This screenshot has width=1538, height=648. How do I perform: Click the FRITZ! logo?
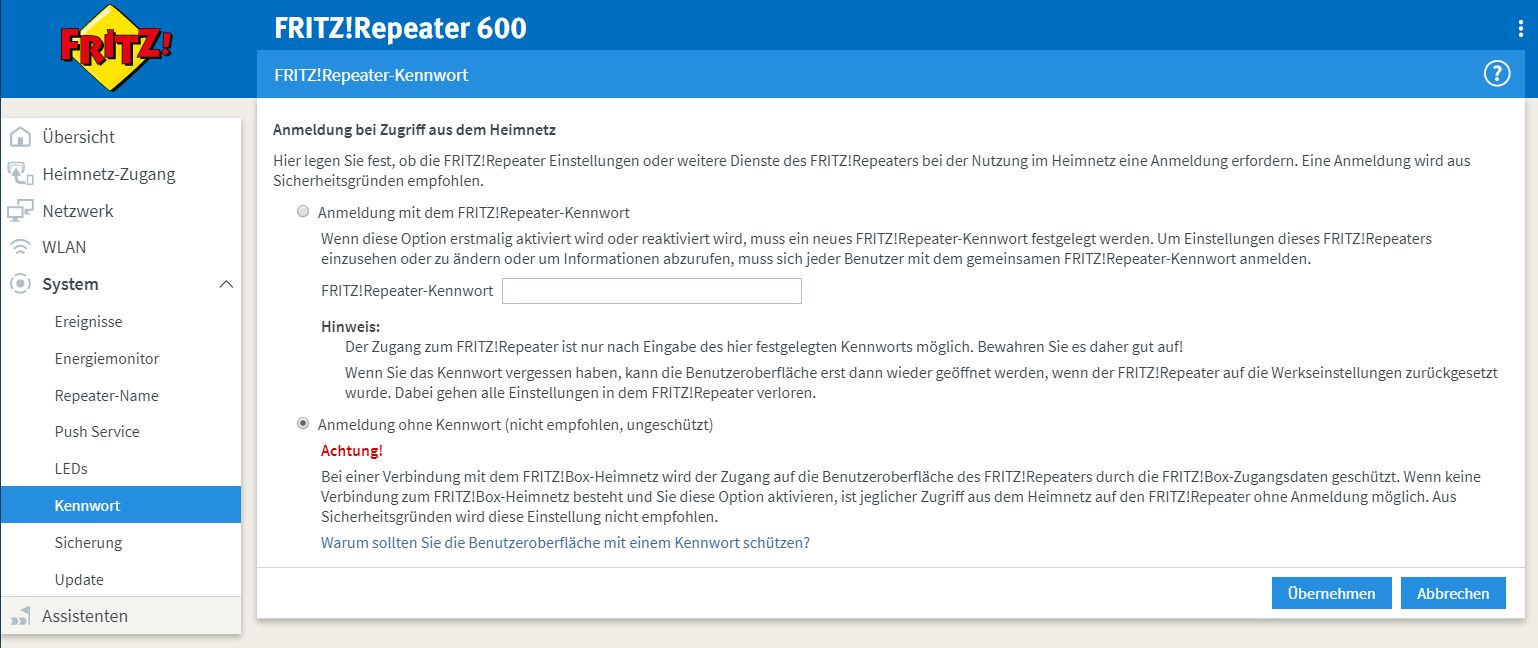[117, 48]
